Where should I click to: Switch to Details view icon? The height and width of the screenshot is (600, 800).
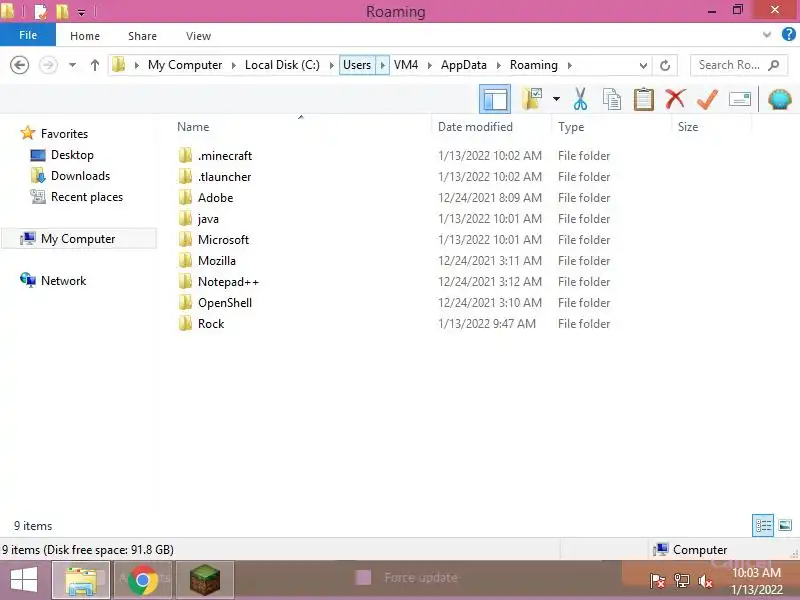coord(763,526)
